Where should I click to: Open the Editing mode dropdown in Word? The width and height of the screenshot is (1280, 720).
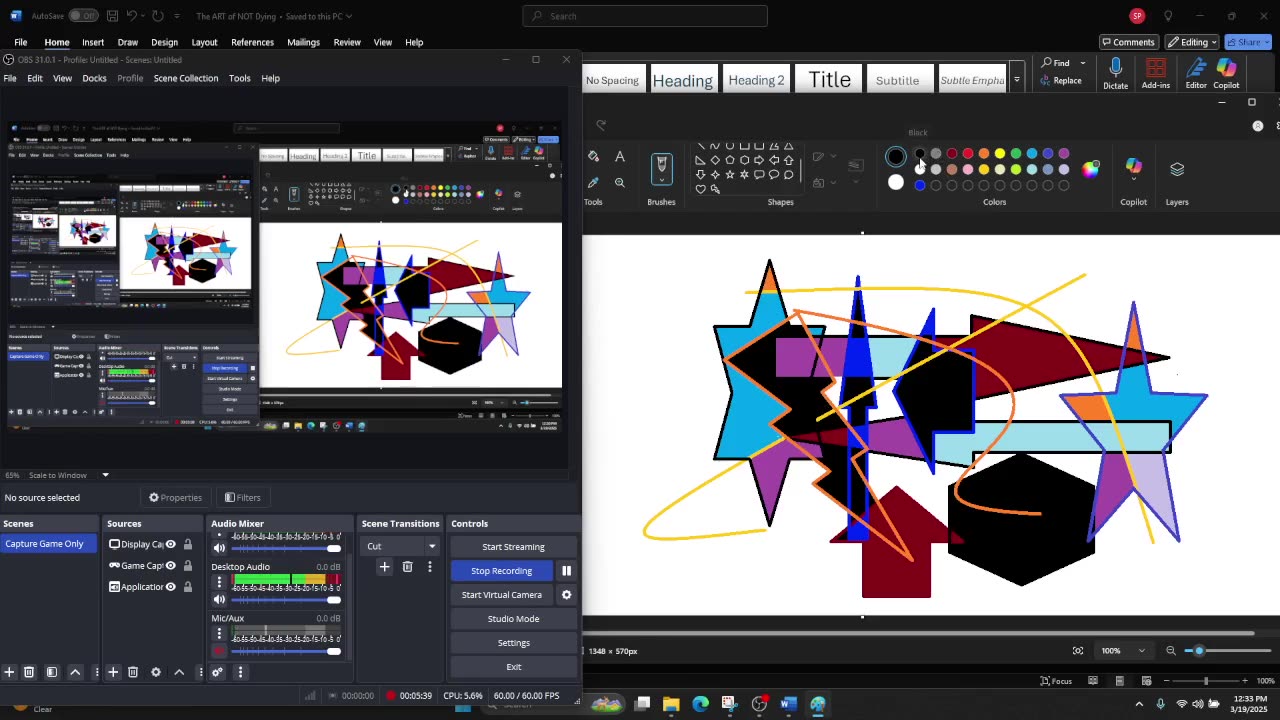(x=1192, y=42)
